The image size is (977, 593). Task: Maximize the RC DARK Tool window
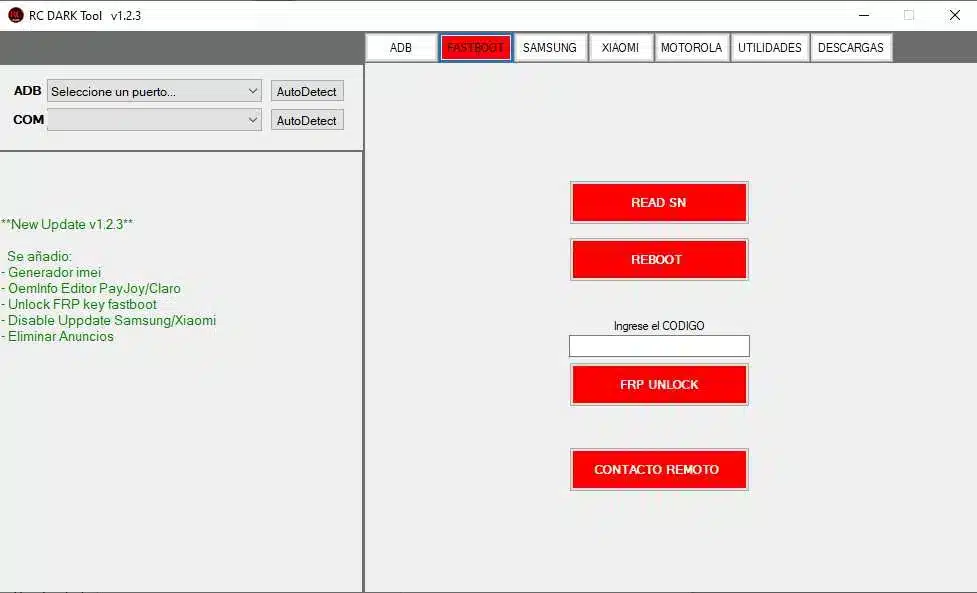(909, 15)
